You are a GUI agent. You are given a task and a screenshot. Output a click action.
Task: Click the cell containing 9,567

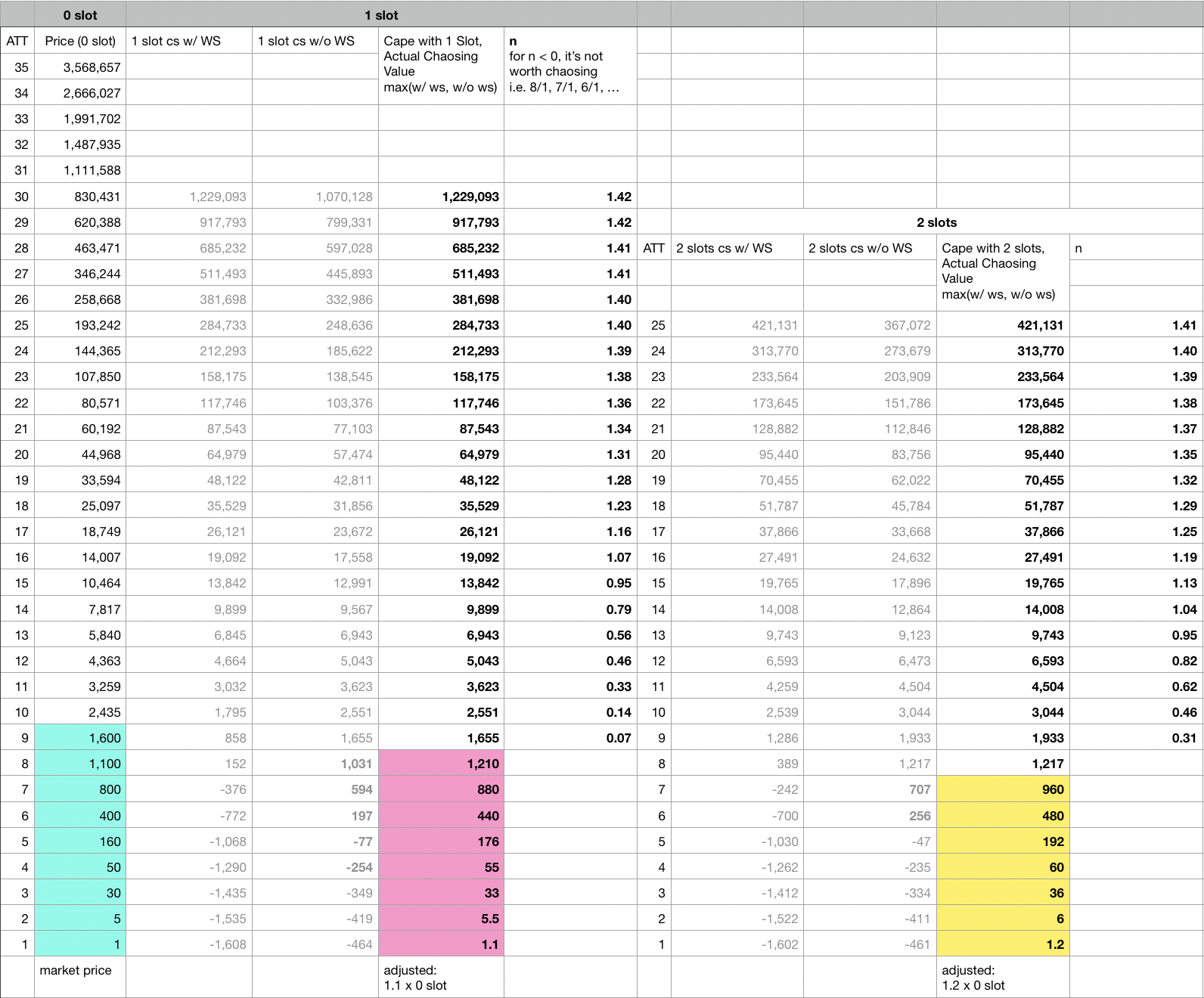pos(315,609)
